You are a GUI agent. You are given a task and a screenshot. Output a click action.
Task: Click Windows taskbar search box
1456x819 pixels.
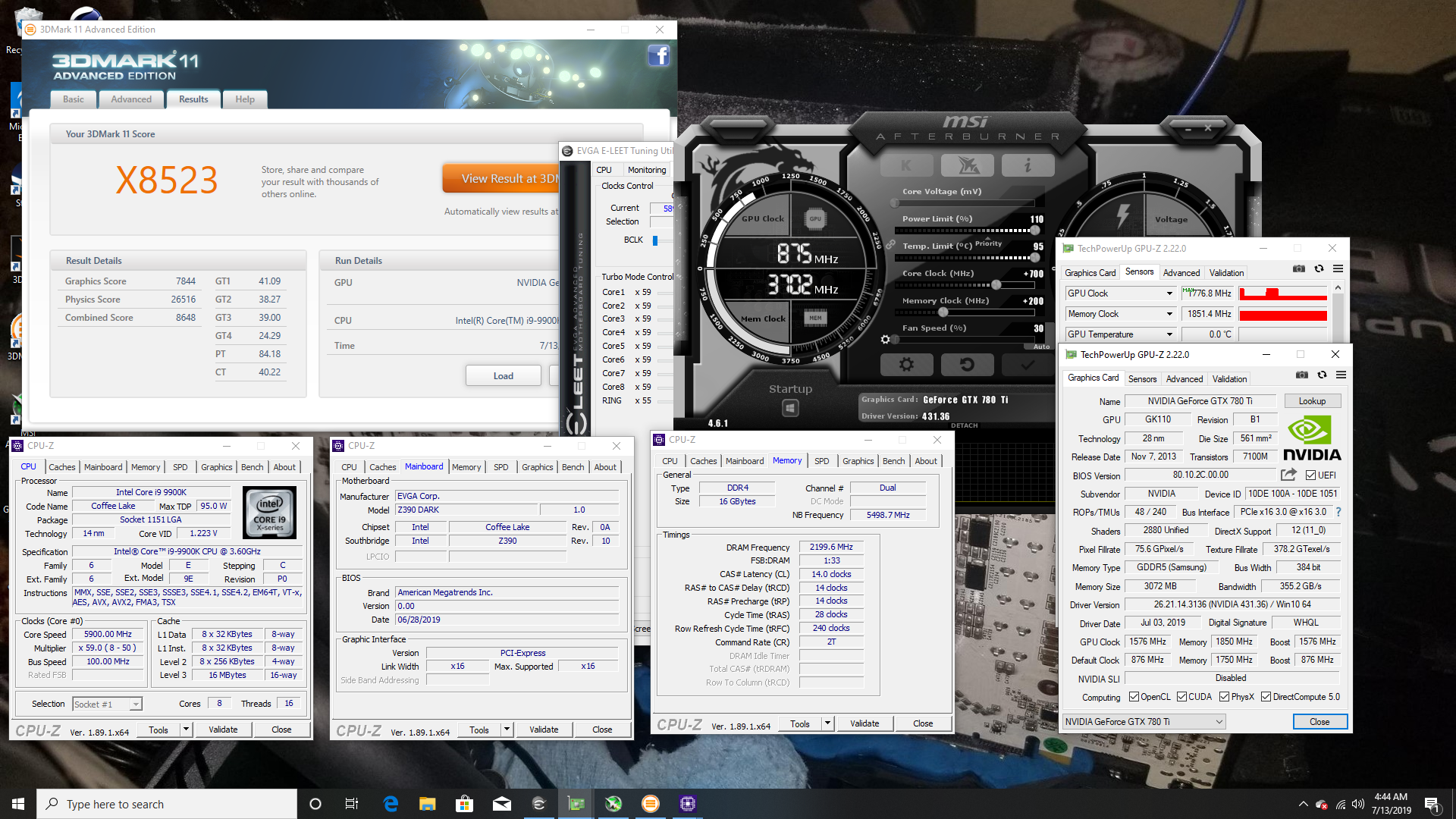pos(167,804)
